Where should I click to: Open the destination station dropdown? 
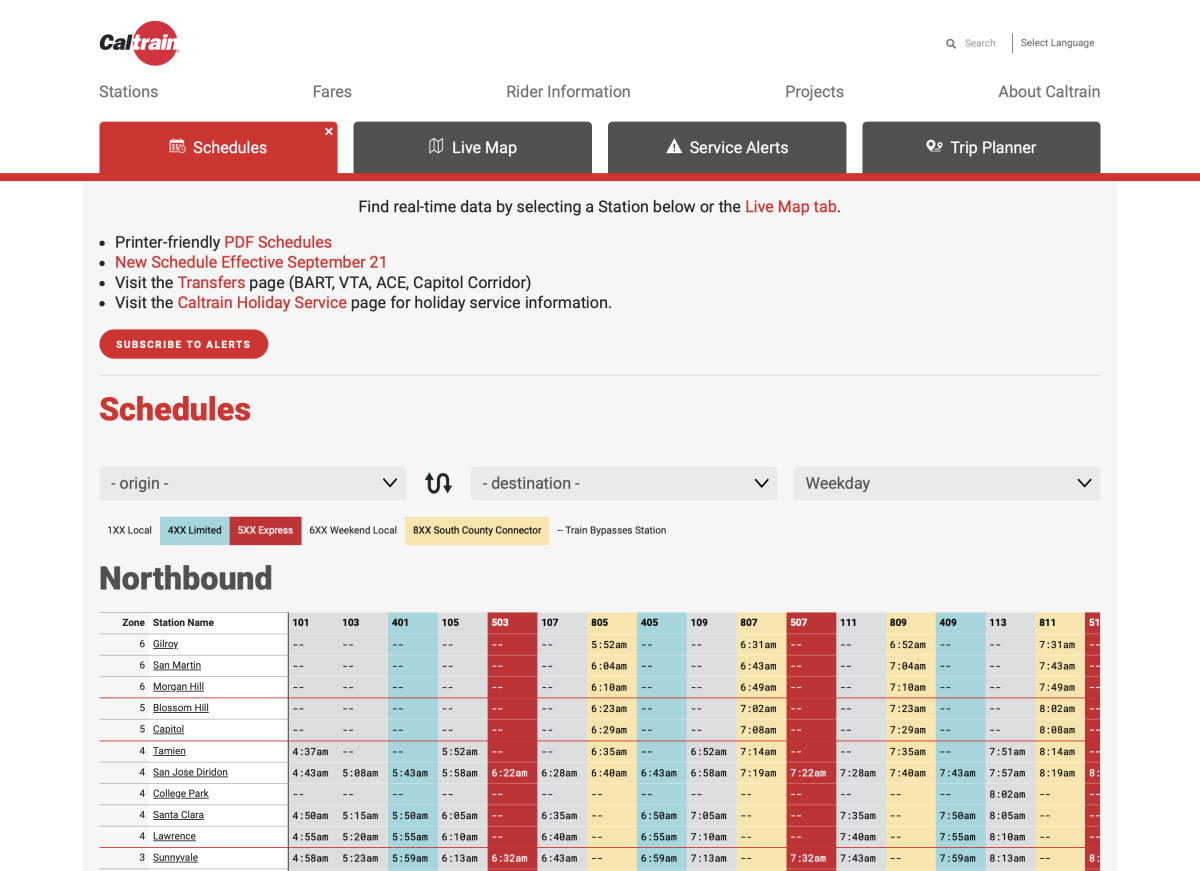(x=623, y=482)
